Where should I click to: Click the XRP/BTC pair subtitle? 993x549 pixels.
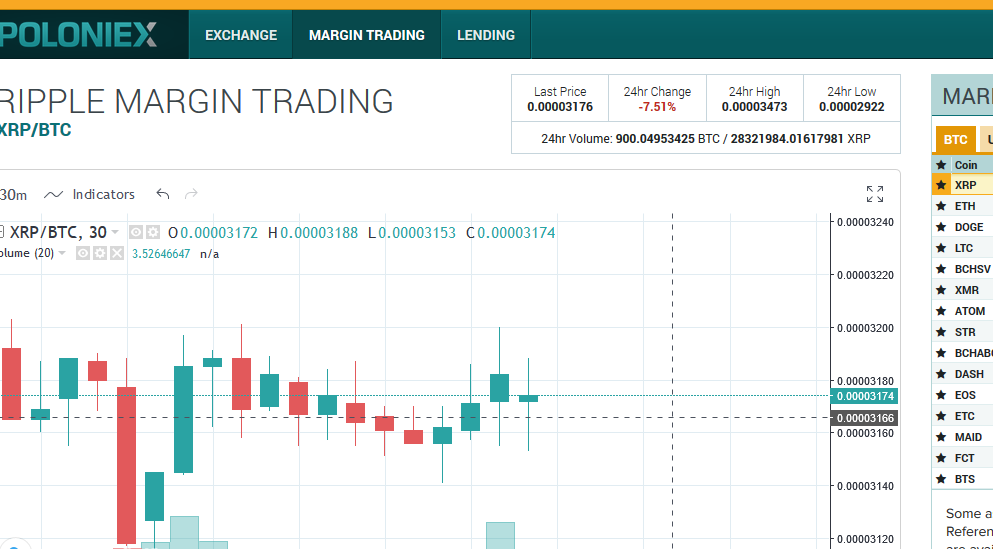pos(34,130)
